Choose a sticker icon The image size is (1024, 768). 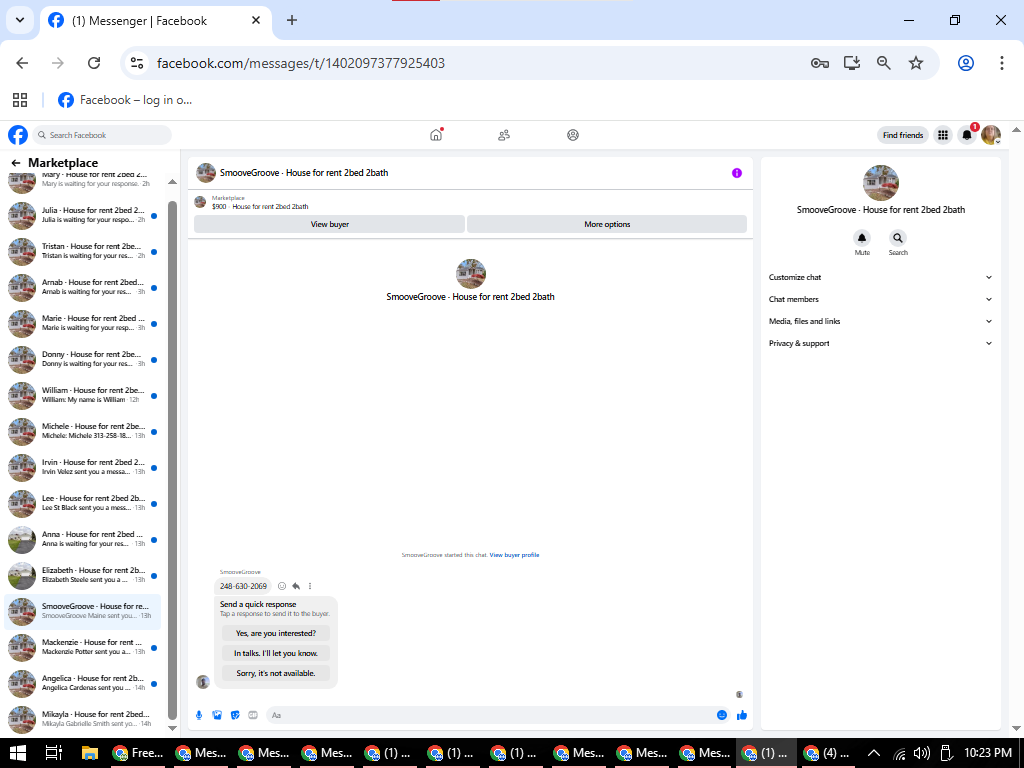(235, 715)
